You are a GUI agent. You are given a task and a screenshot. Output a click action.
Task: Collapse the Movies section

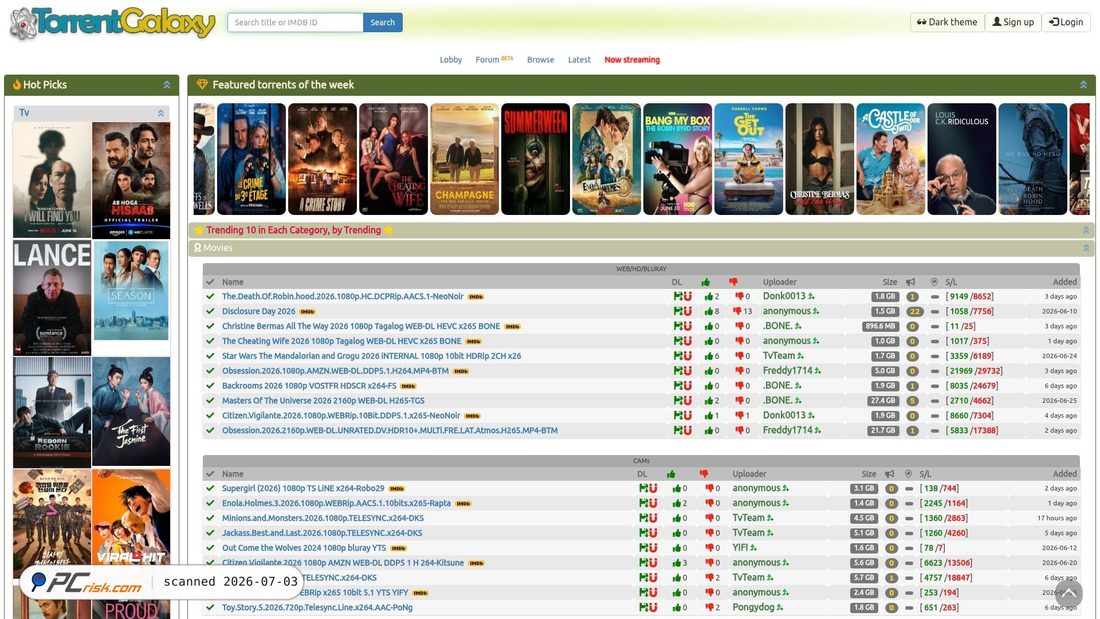click(1086, 248)
